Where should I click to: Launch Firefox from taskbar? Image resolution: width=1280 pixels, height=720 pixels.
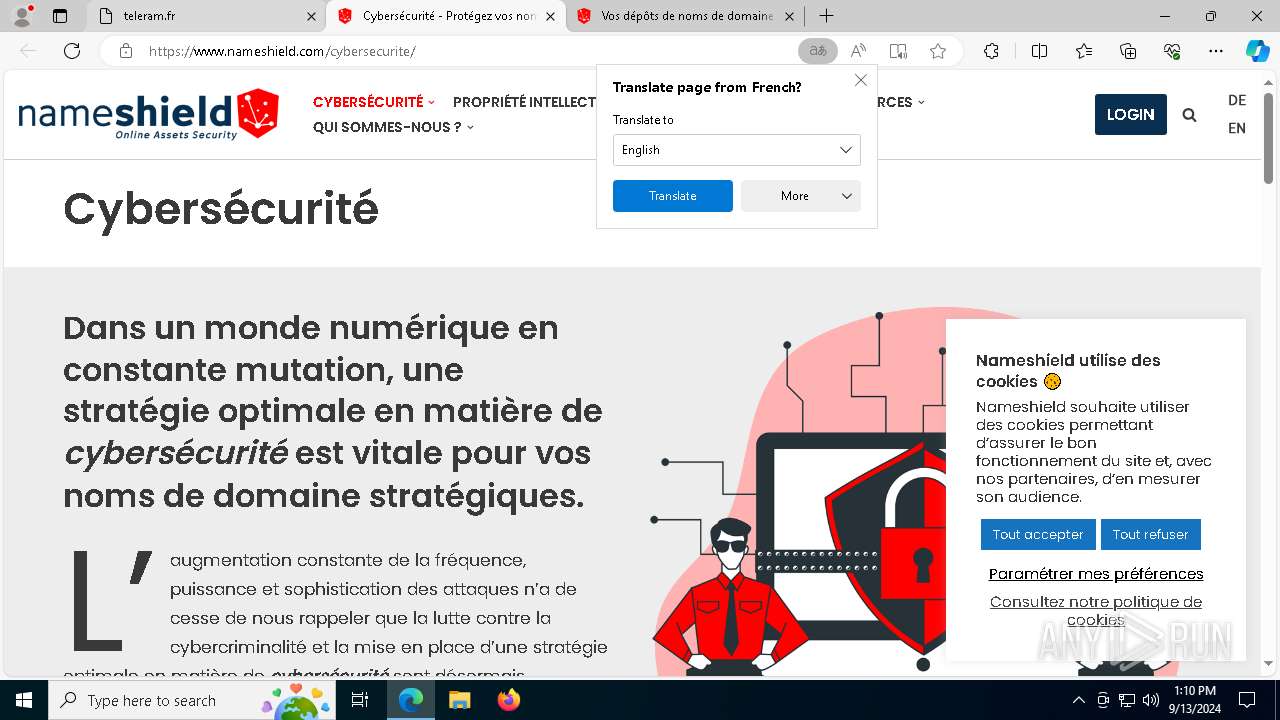pyautogui.click(x=508, y=700)
